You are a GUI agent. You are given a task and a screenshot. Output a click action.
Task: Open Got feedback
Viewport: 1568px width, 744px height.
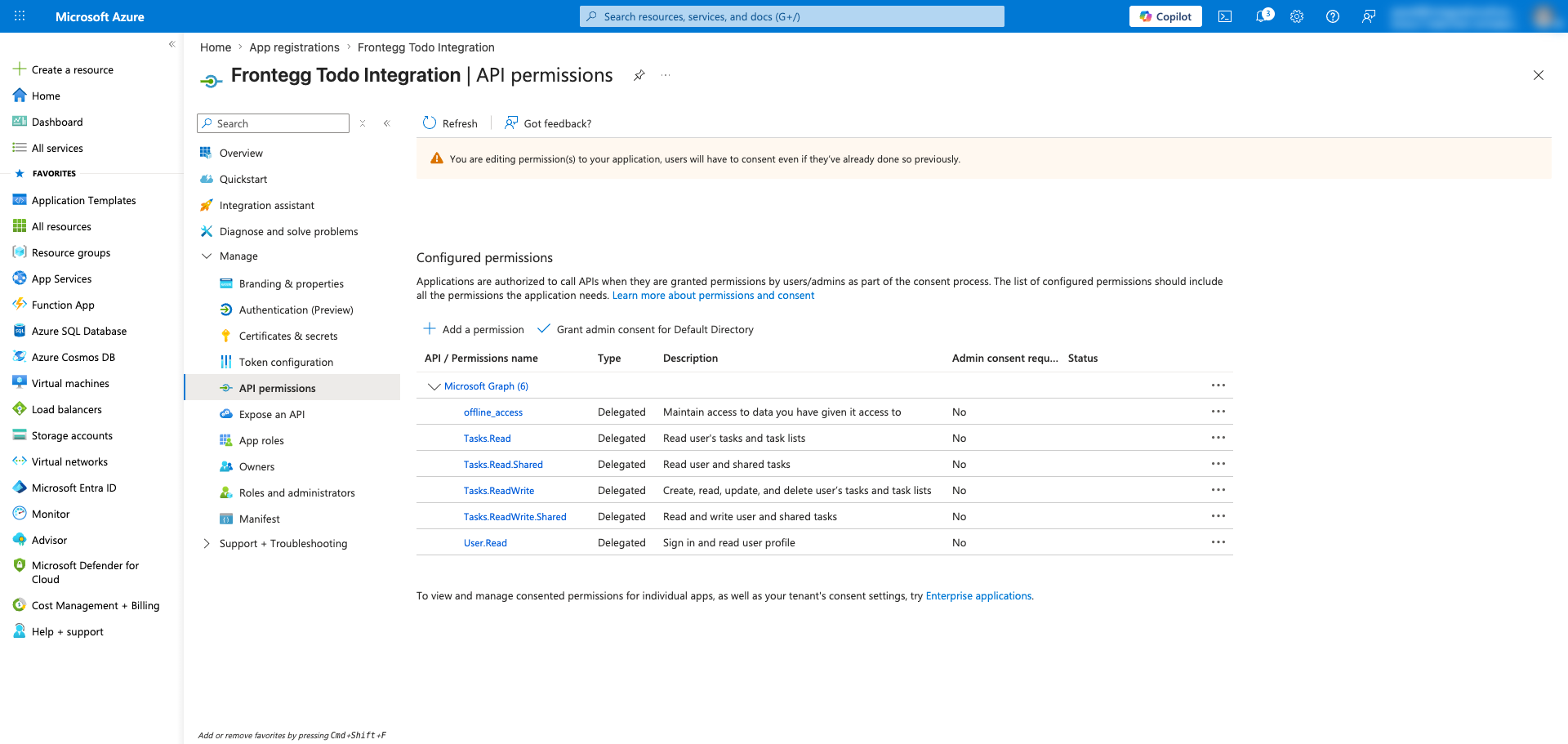548,123
